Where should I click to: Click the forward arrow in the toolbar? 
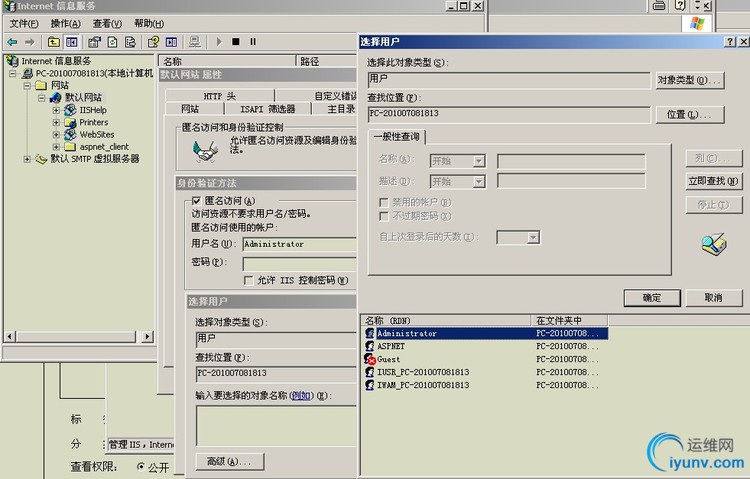coord(30,42)
